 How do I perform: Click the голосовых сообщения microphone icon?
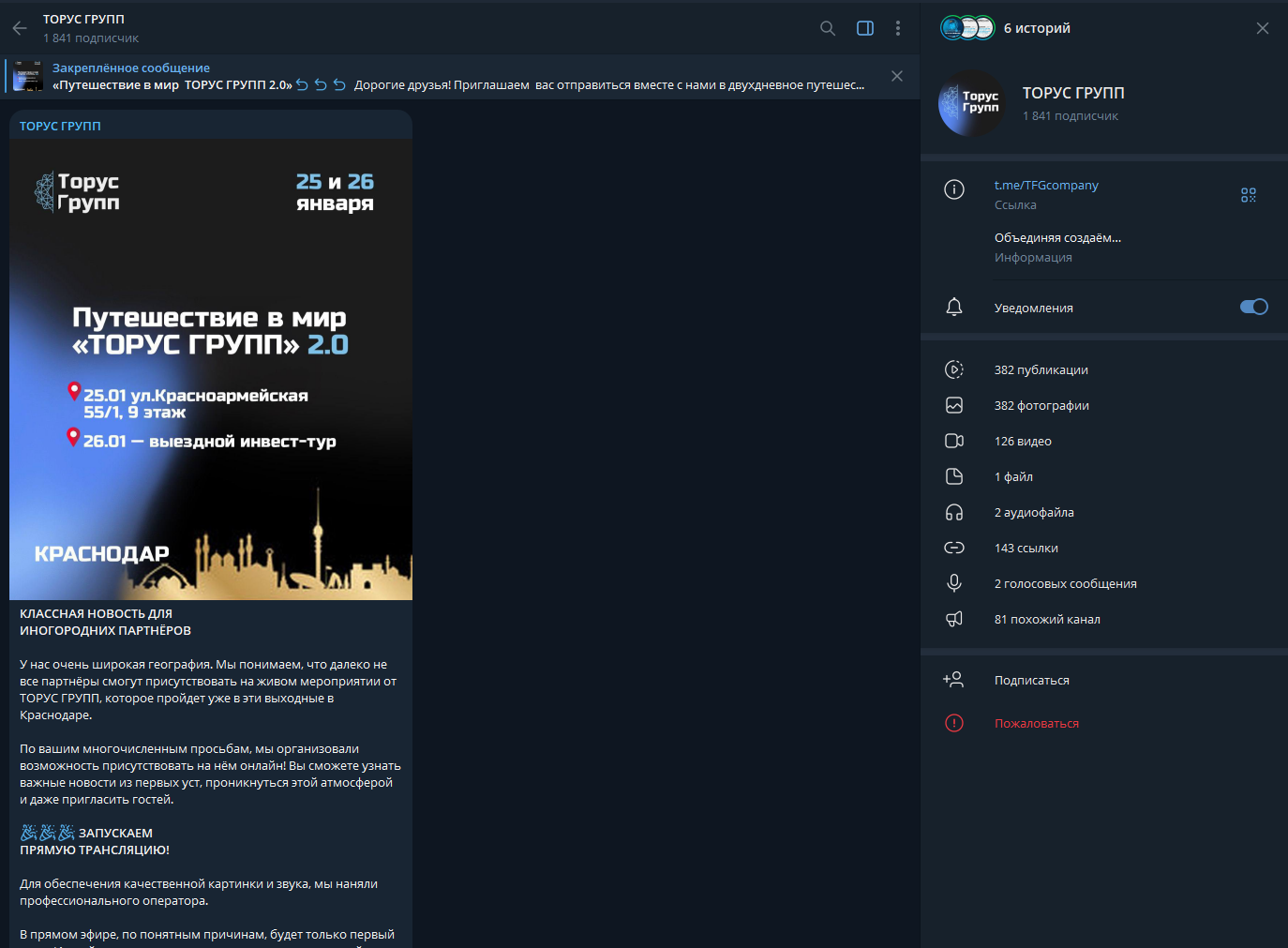tap(954, 583)
